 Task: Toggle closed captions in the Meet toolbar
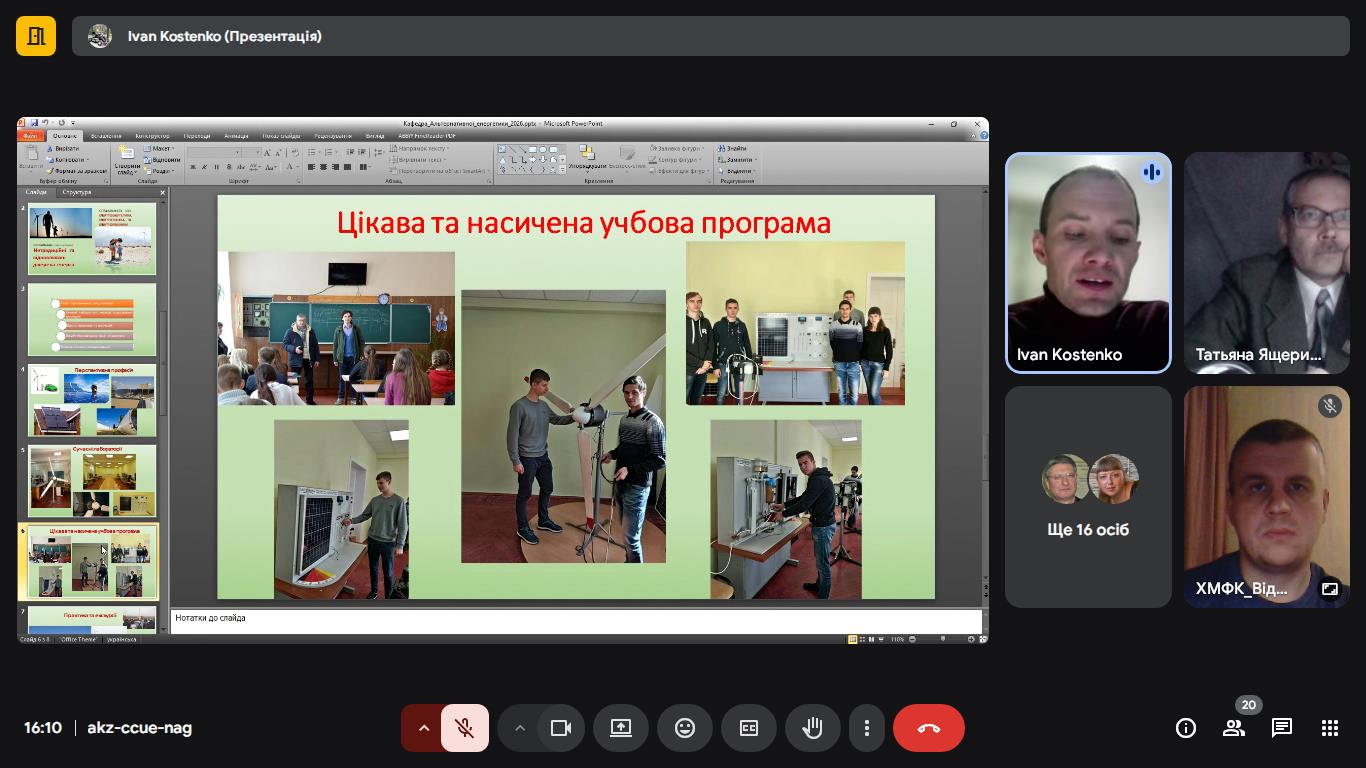point(749,728)
